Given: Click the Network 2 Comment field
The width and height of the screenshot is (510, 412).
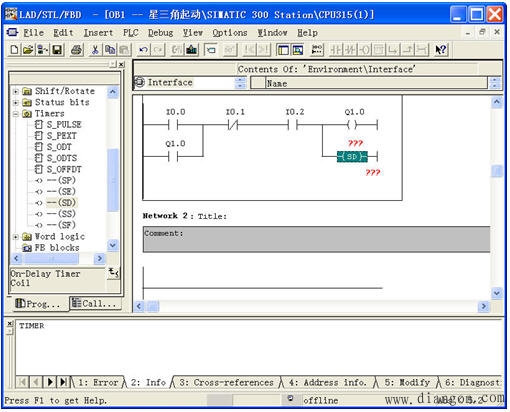Looking at the screenshot, I should click(x=316, y=239).
